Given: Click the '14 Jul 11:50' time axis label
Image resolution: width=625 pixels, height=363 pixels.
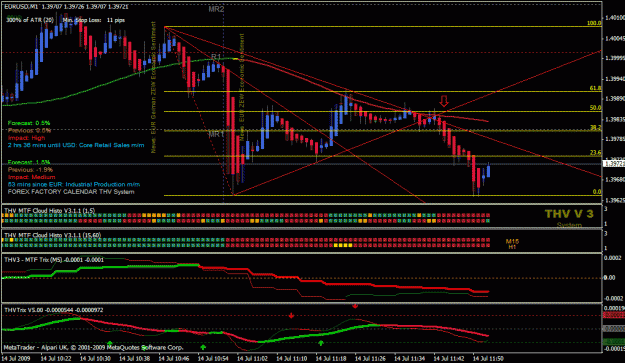Looking at the screenshot, I should tap(489, 358).
